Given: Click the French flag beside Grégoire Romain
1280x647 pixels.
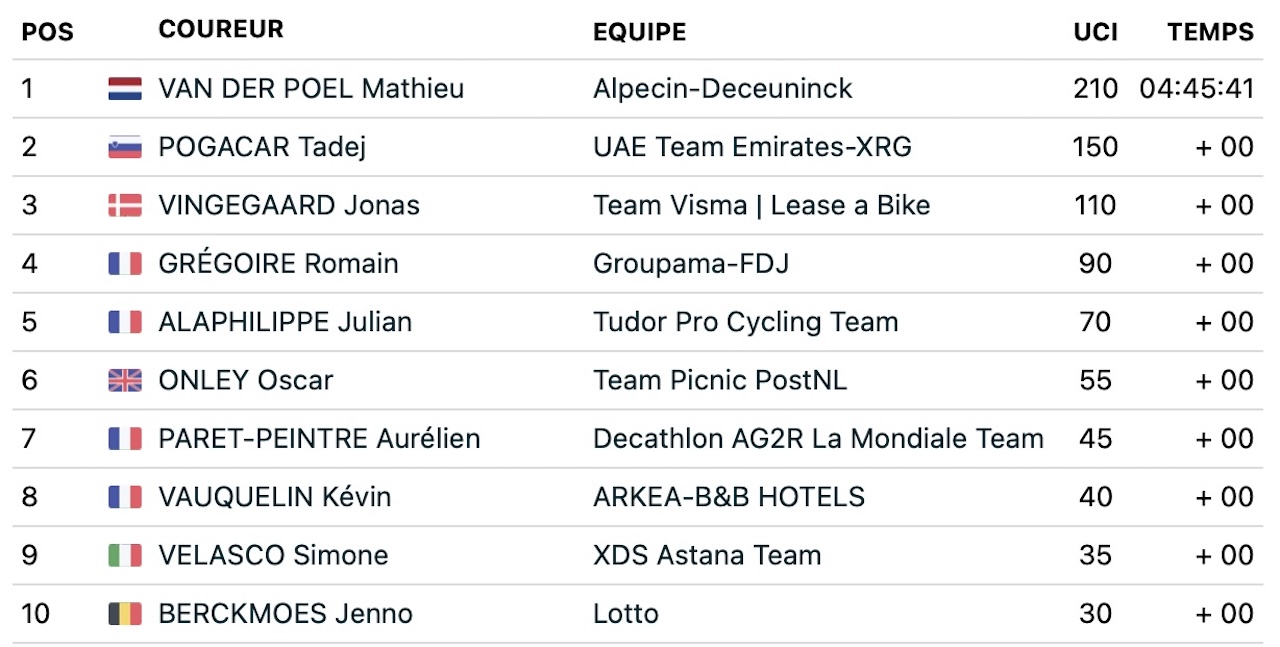Looking at the screenshot, I should click(x=125, y=264).
